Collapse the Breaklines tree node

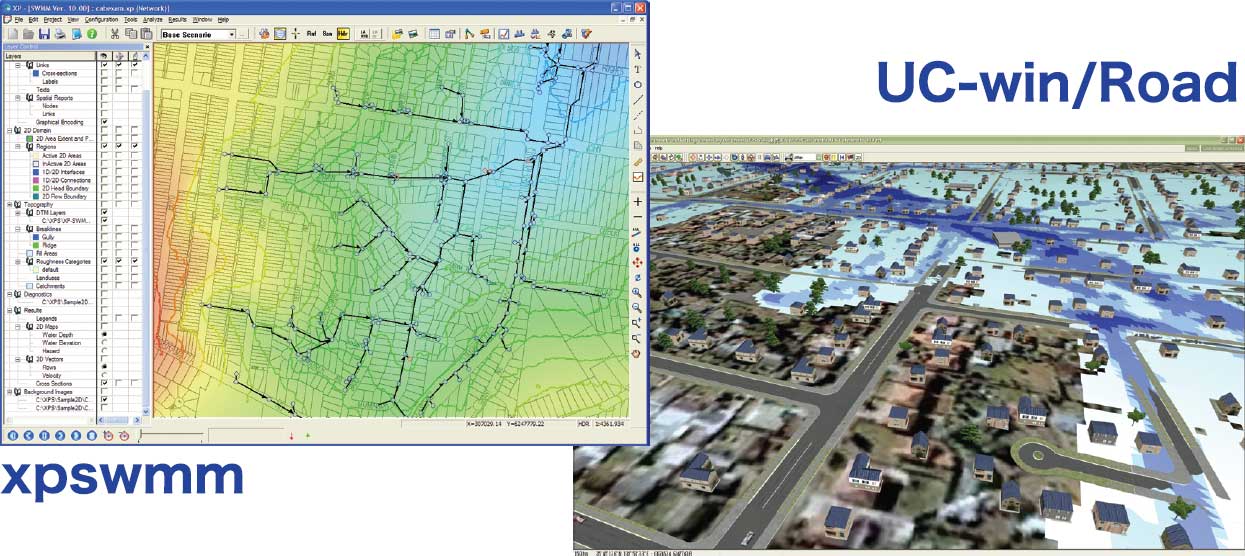click(x=17, y=228)
